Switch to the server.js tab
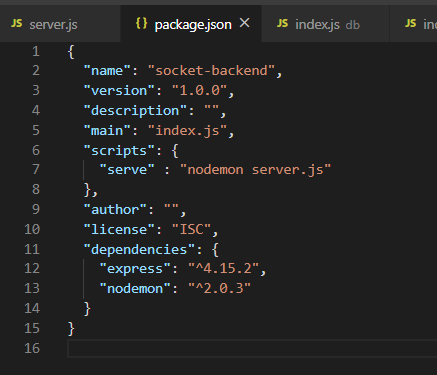 (60, 24)
